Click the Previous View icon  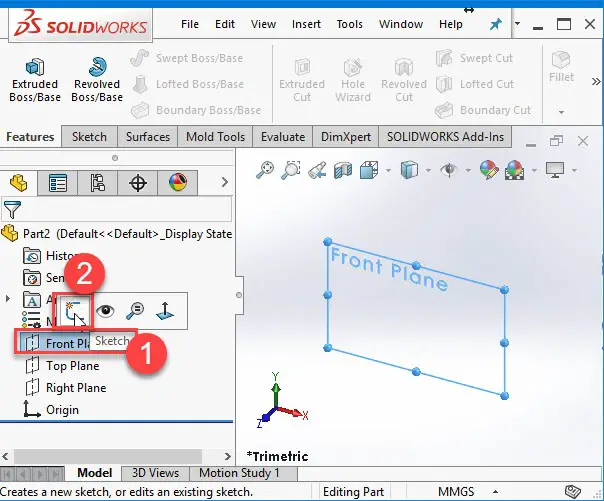(x=317, y=170)
